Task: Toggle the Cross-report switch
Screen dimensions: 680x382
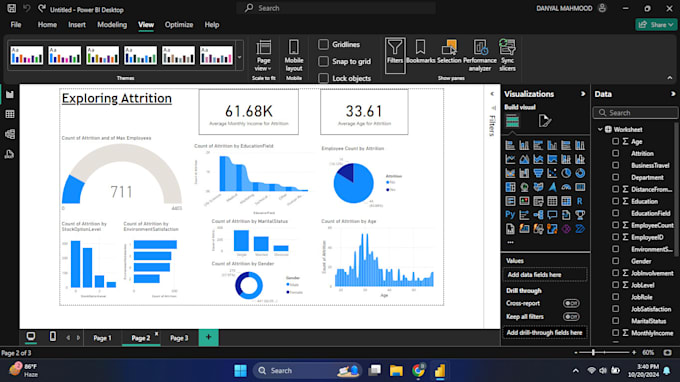Action: pos(571,303)
